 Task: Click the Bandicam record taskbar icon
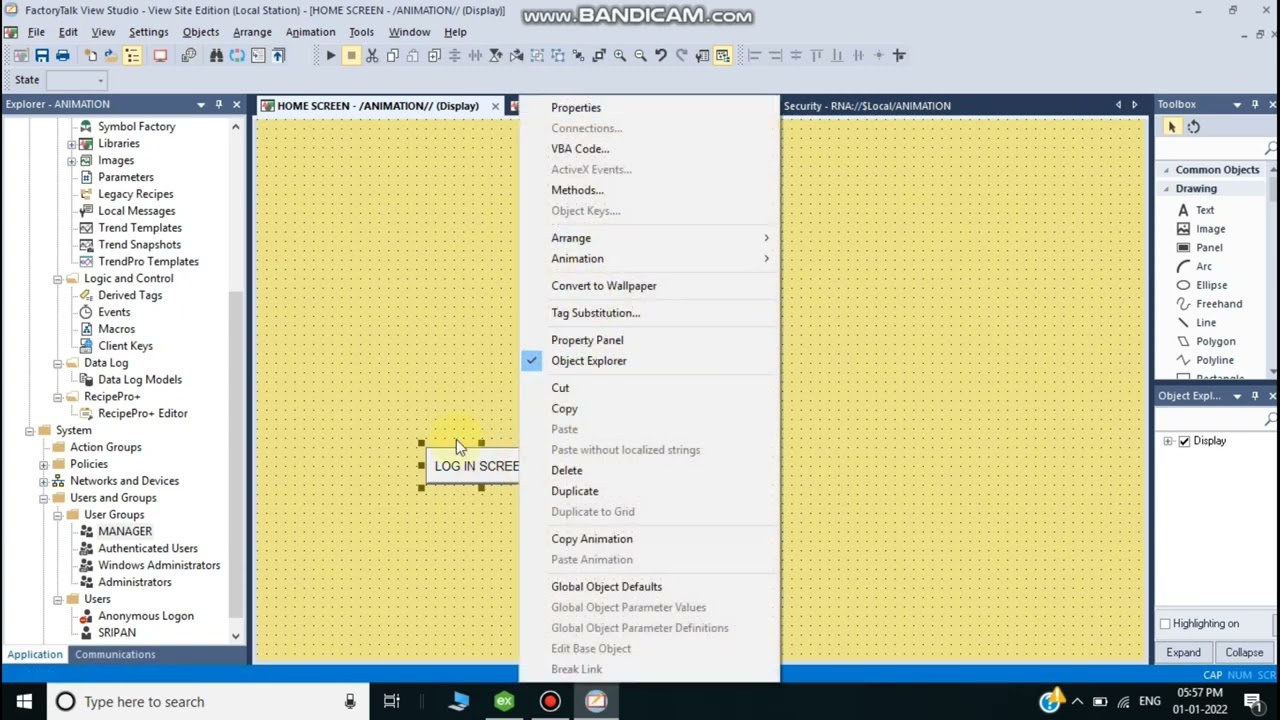coord(550,702)
